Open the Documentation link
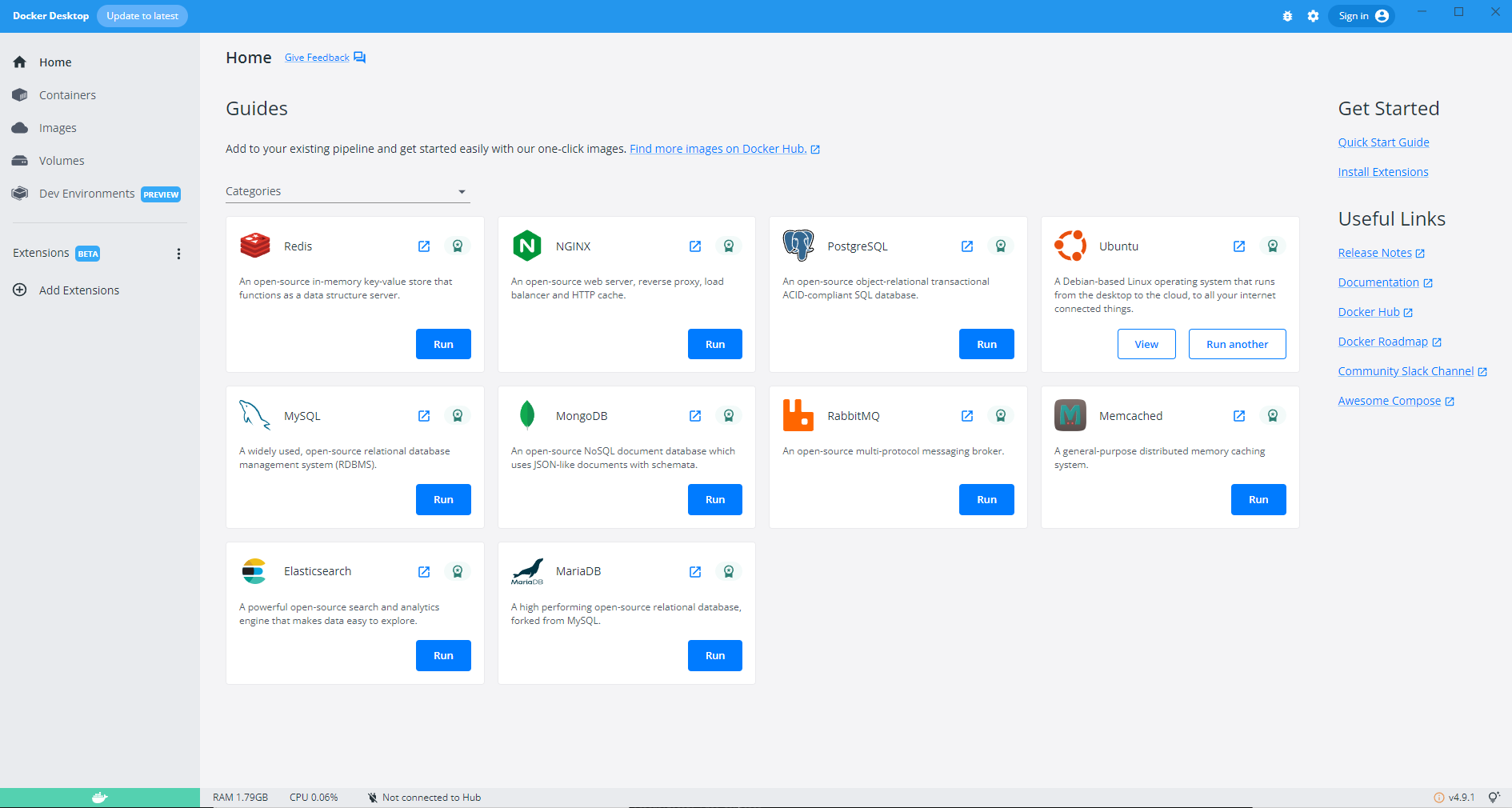This screenshot has width=1512, height=808. [1386, 282]
